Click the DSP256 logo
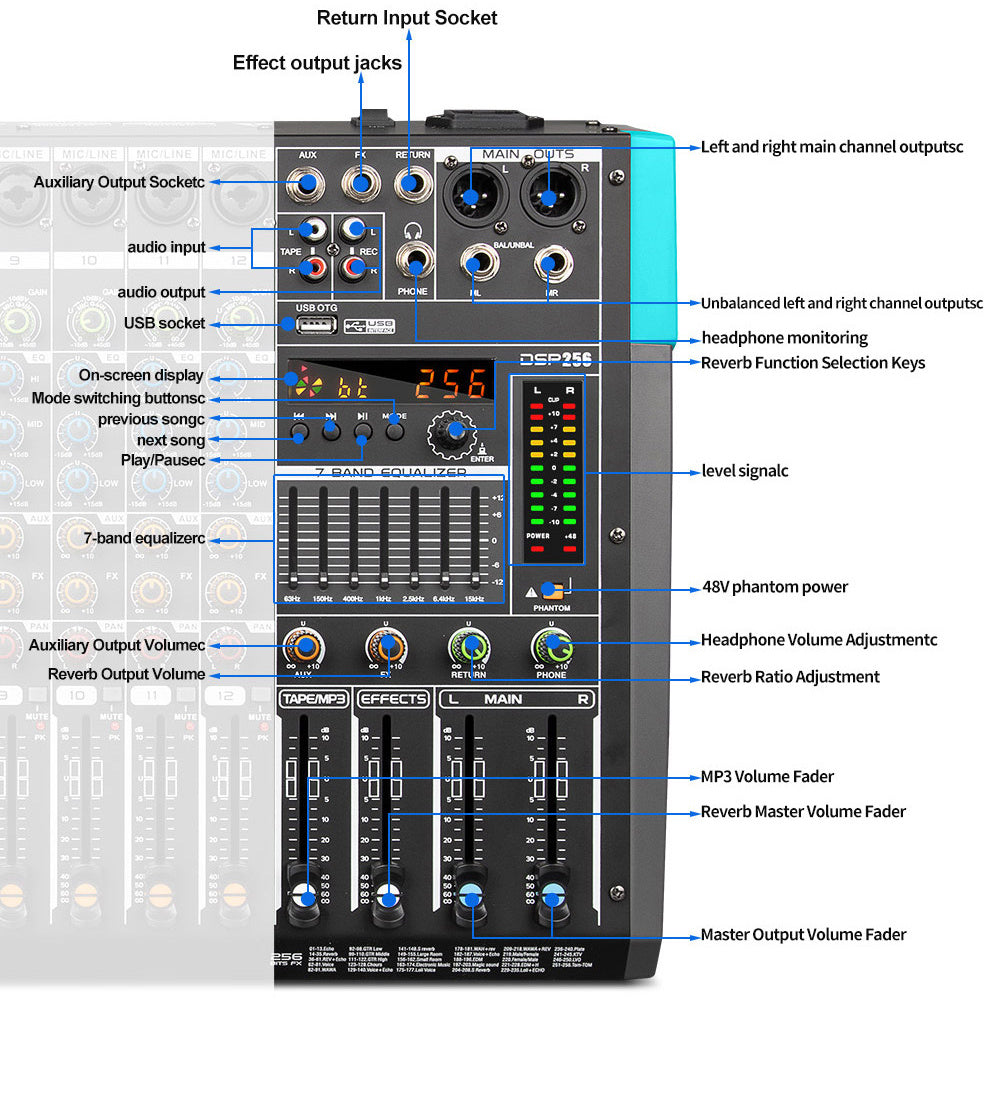The image size is (990, 1094). (x=555, y=359)
